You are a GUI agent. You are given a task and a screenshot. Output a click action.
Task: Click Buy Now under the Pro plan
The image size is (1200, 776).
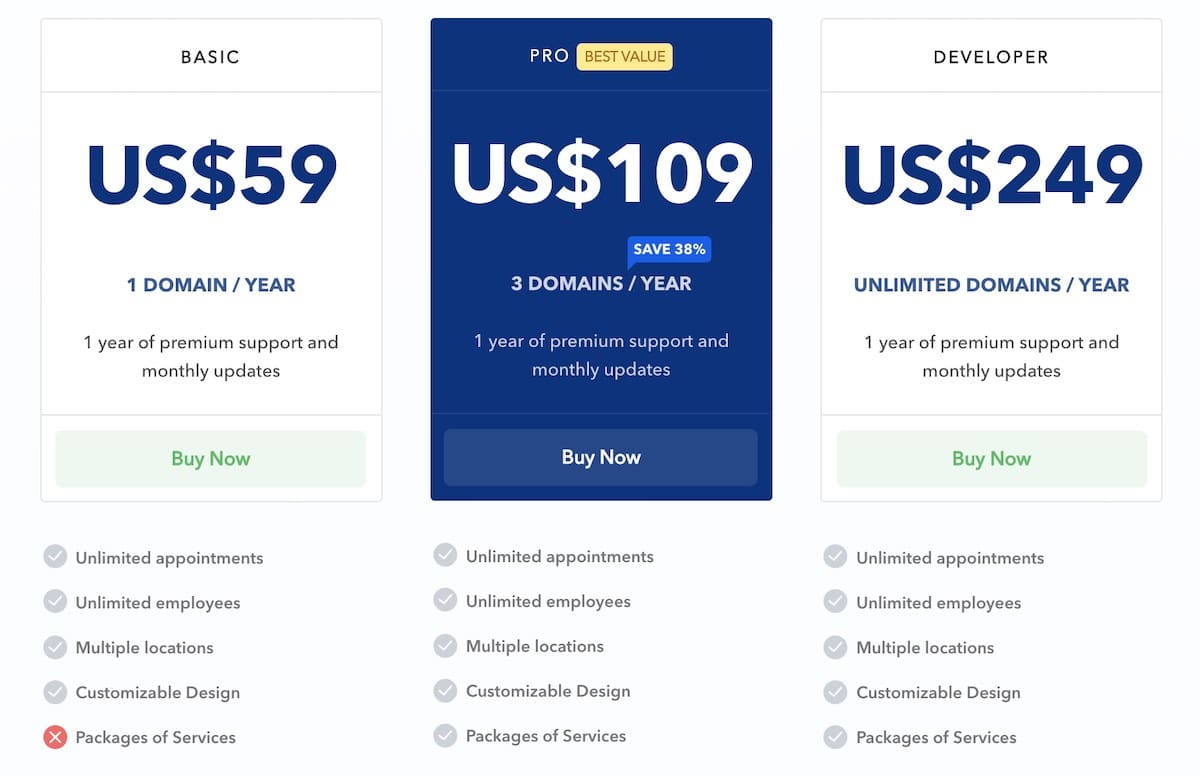601,457
